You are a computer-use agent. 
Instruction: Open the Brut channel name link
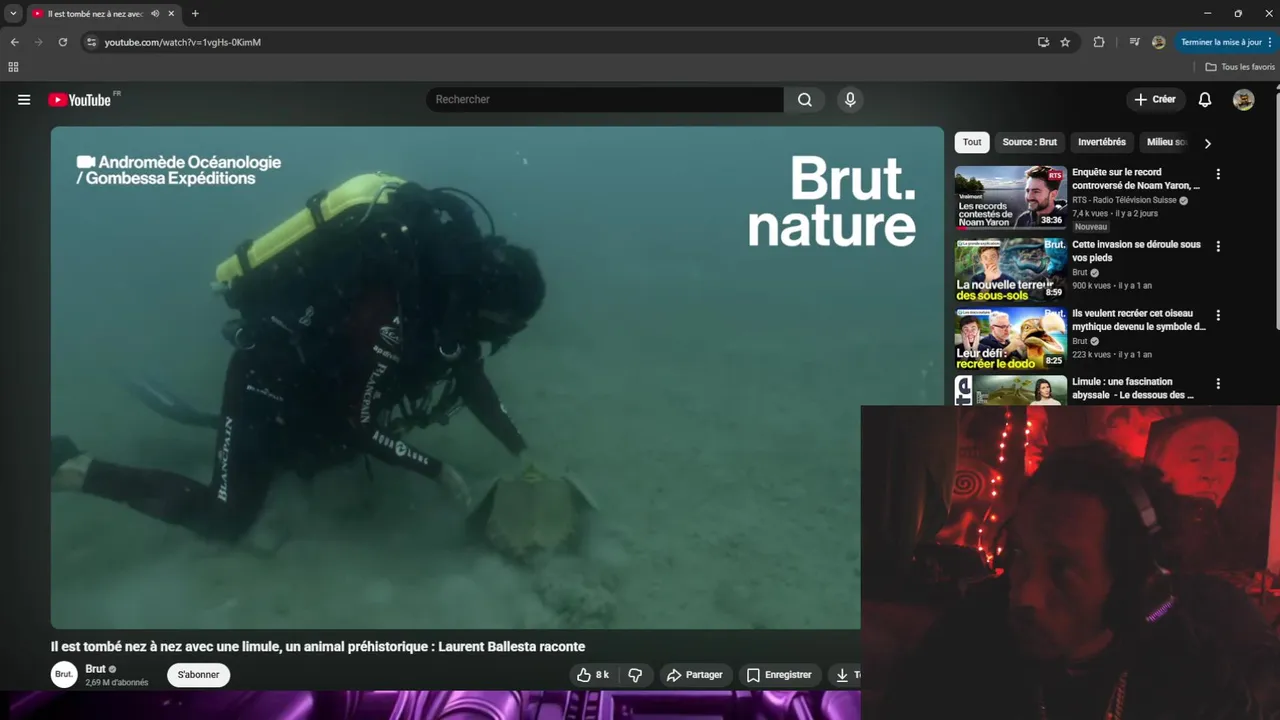pos(95,669)
